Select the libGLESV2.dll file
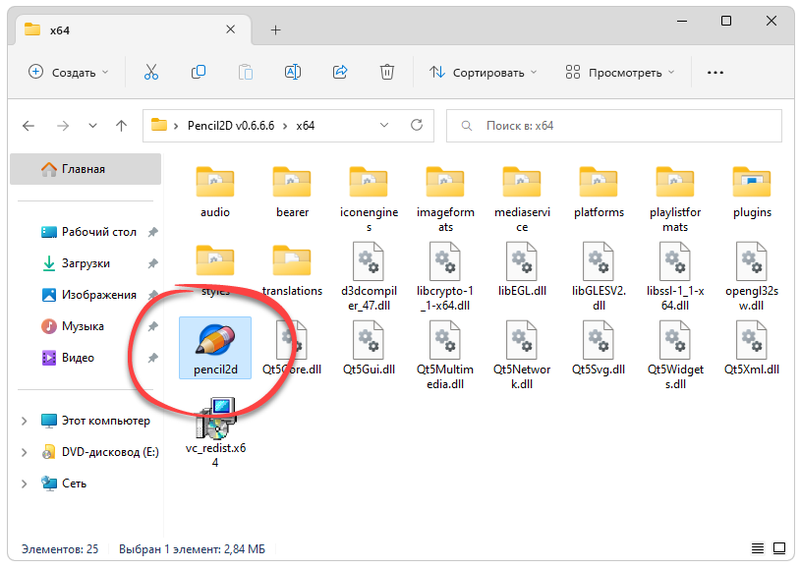Viewport: 800px width, 569px height. tap(598, 277)
